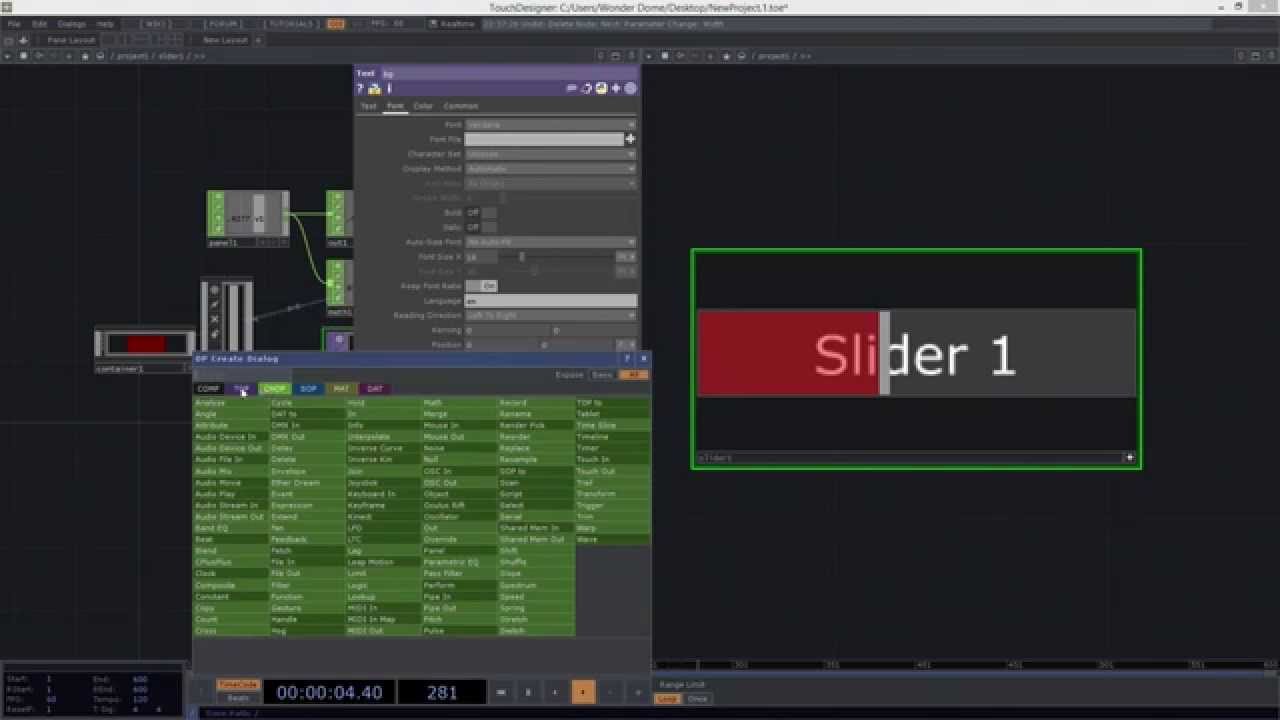Toggle Keep Font Ratio On switch

click(x=481, y=286)
